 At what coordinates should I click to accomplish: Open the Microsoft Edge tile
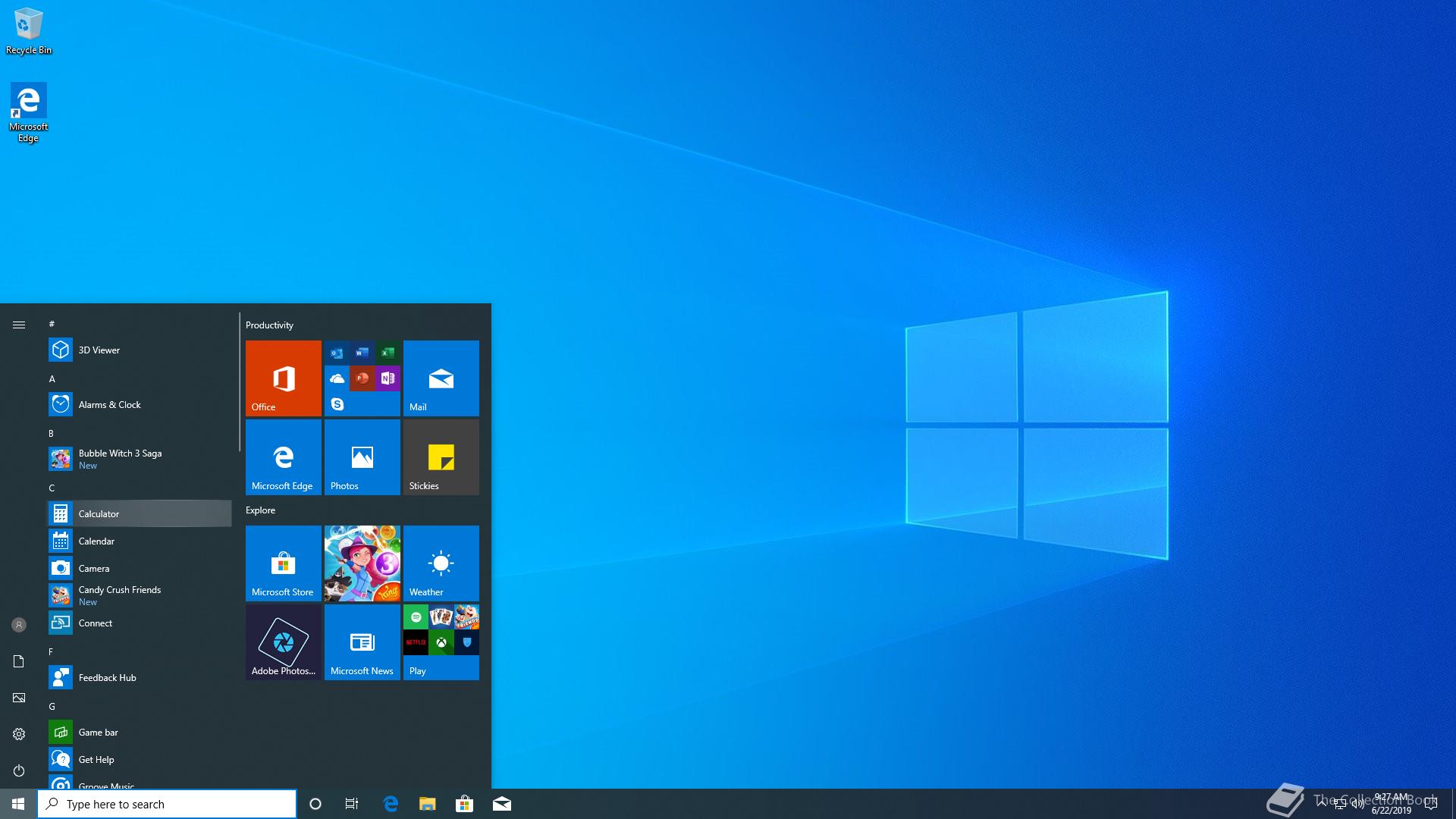[x=284, y=457]
